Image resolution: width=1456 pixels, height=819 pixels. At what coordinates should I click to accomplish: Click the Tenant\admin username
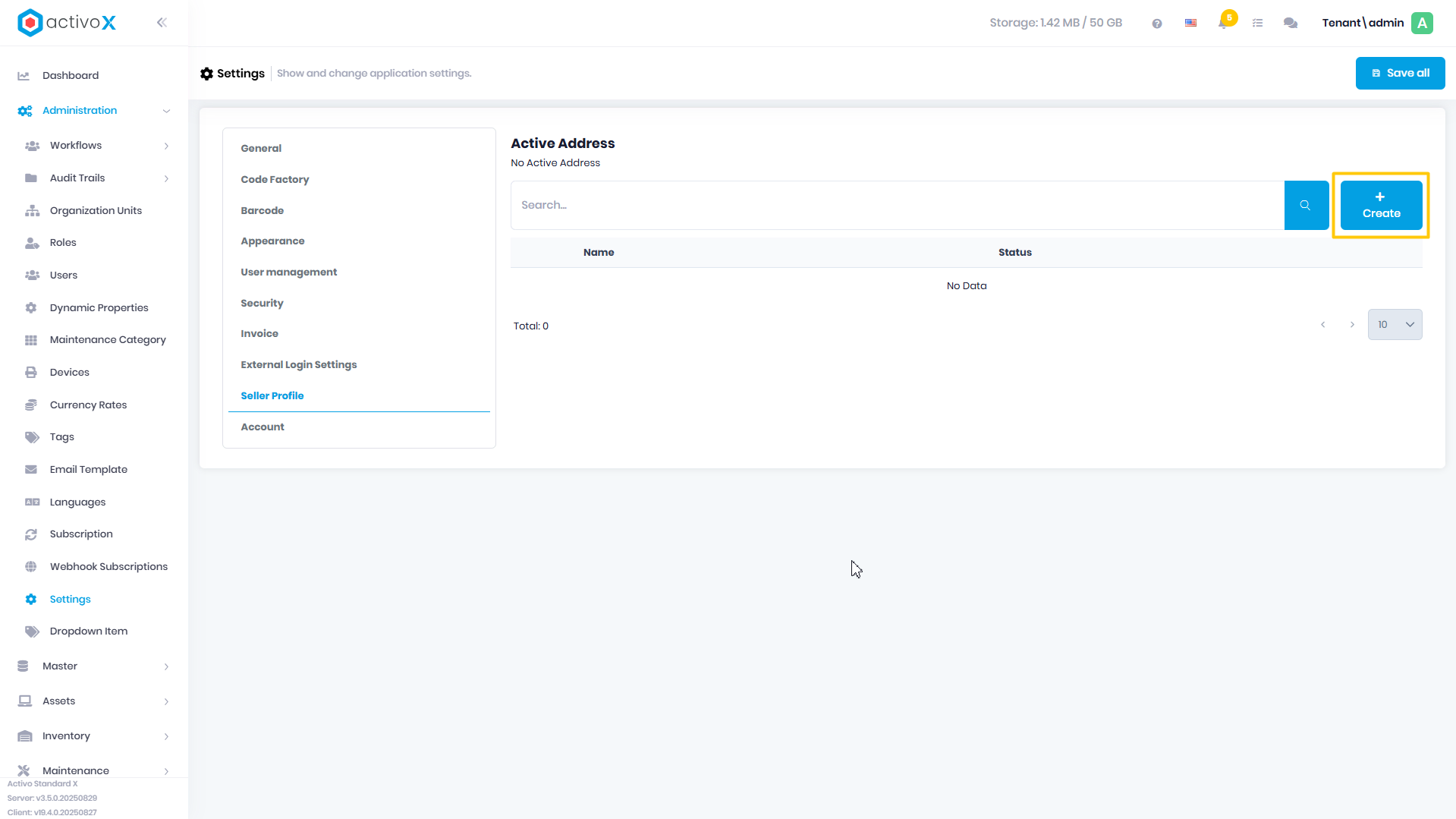pos(1363,23)
